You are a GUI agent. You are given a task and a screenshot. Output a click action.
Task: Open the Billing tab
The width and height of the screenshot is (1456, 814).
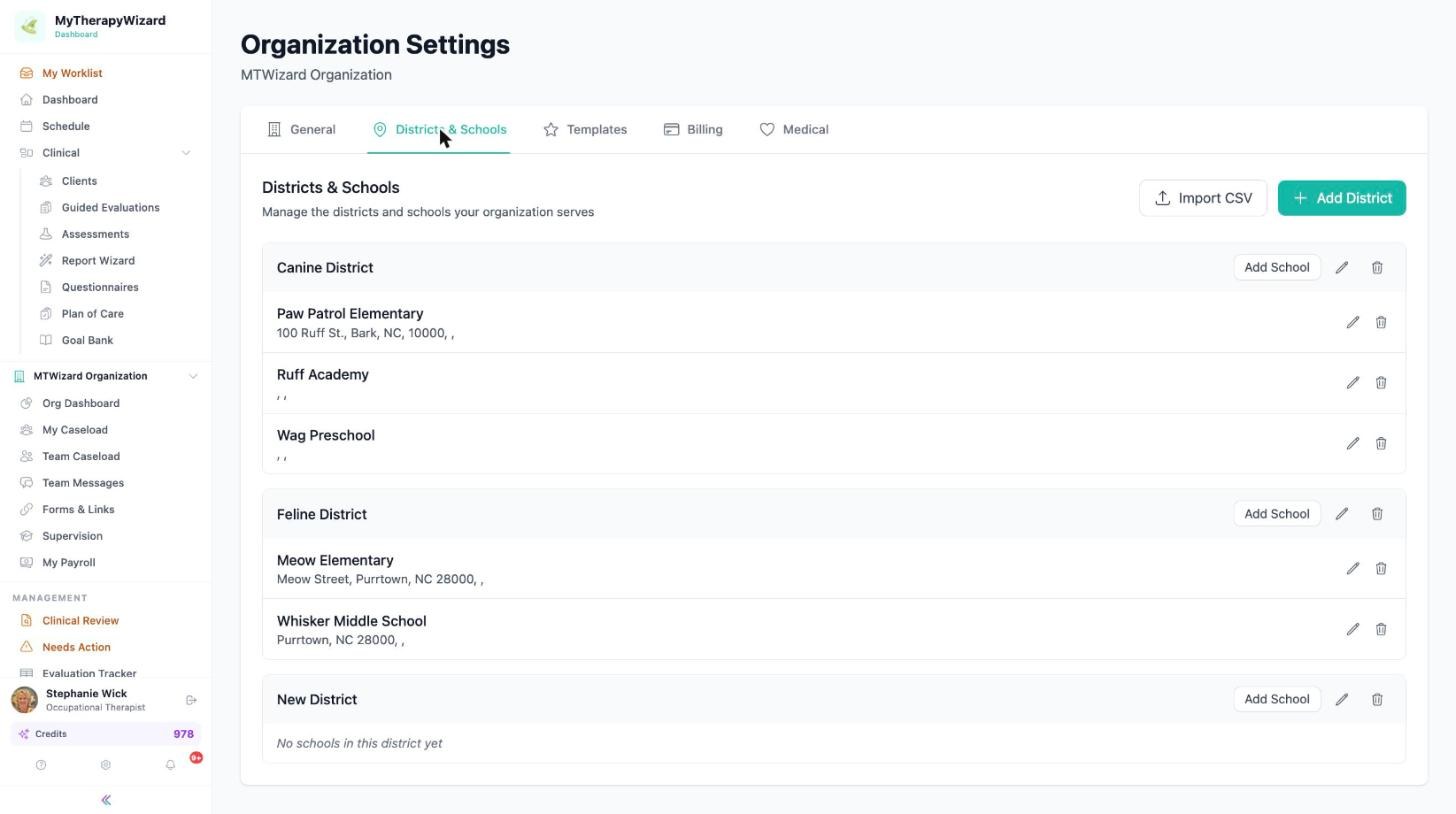tap(693, 130)
